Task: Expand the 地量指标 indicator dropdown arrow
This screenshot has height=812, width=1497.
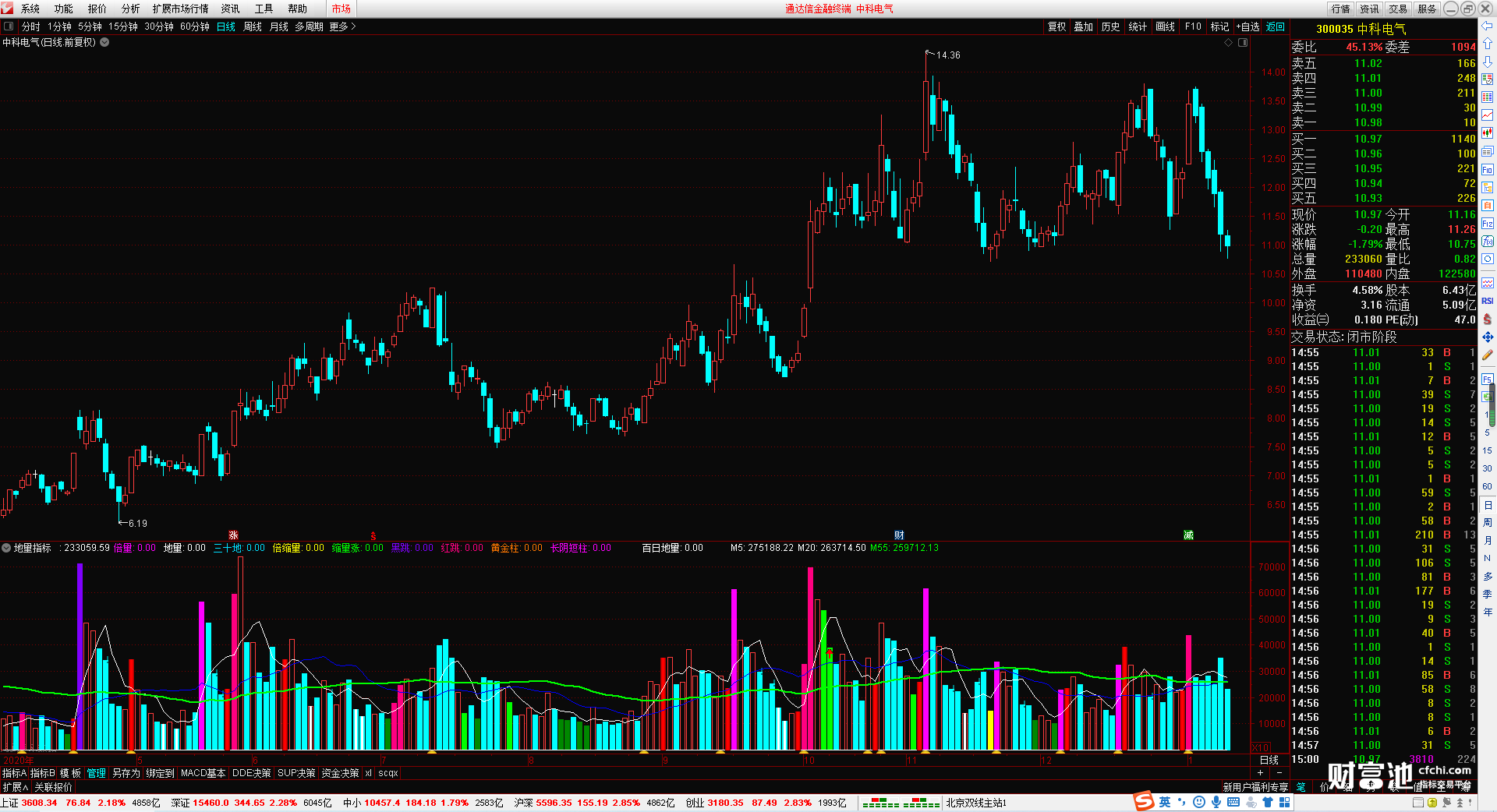Action: point(6,548)
